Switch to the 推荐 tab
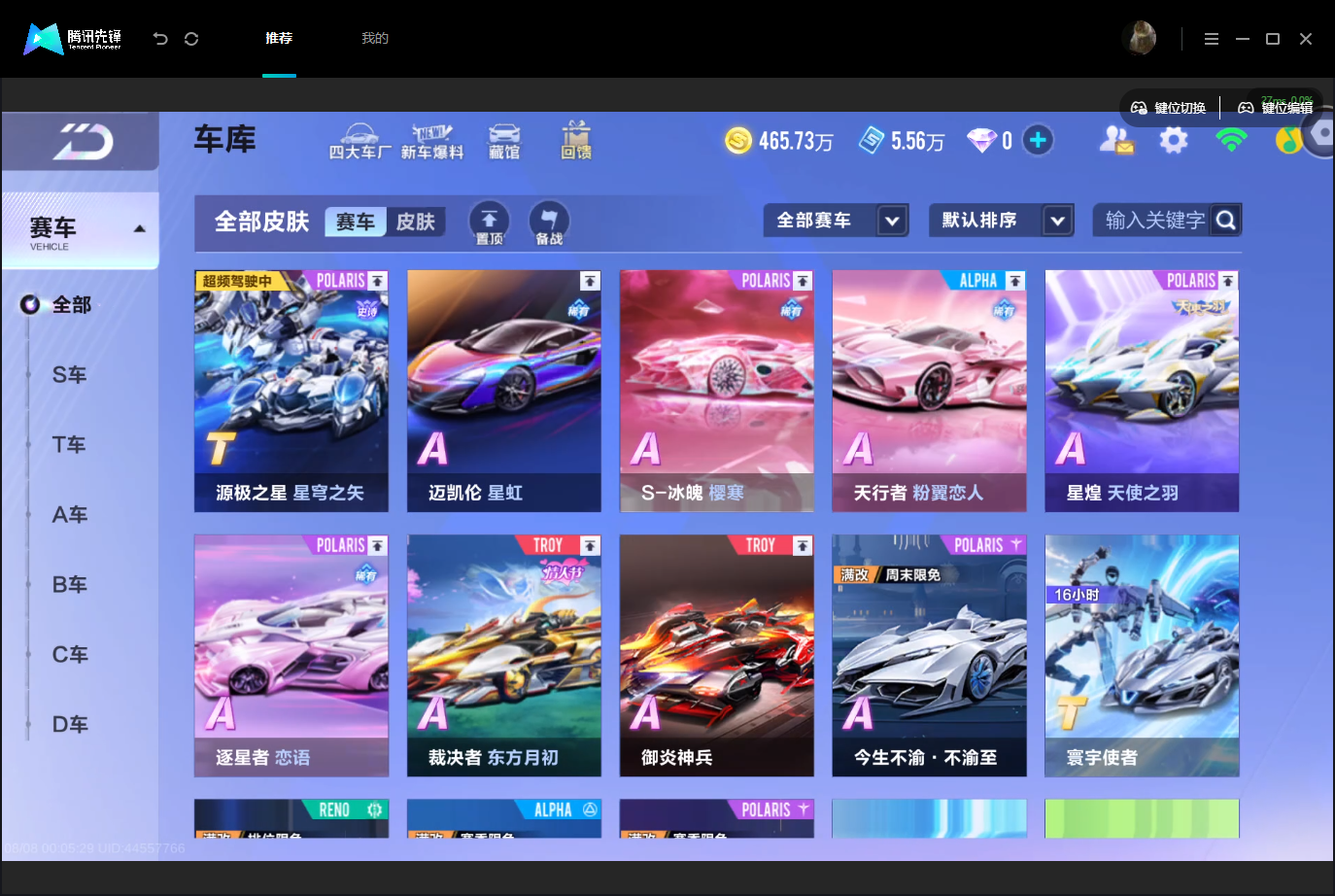 [x=279, y=39]
